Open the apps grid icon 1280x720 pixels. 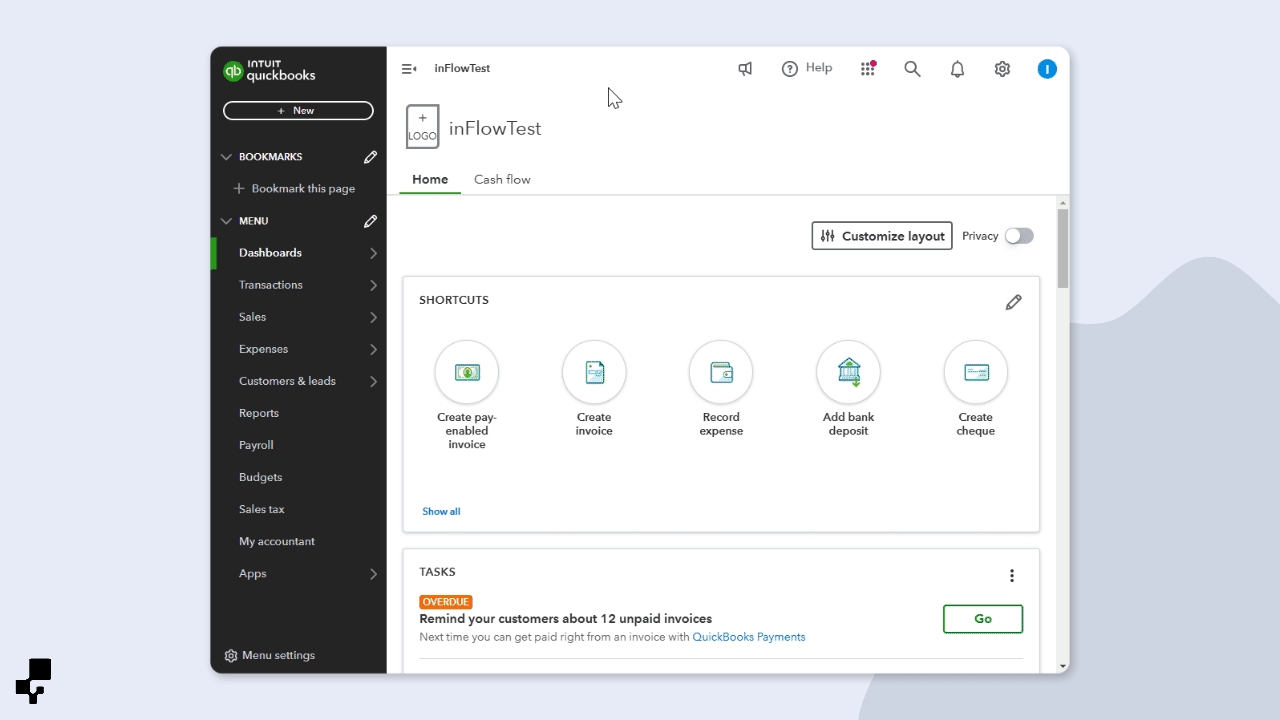(x=867, y=69)
